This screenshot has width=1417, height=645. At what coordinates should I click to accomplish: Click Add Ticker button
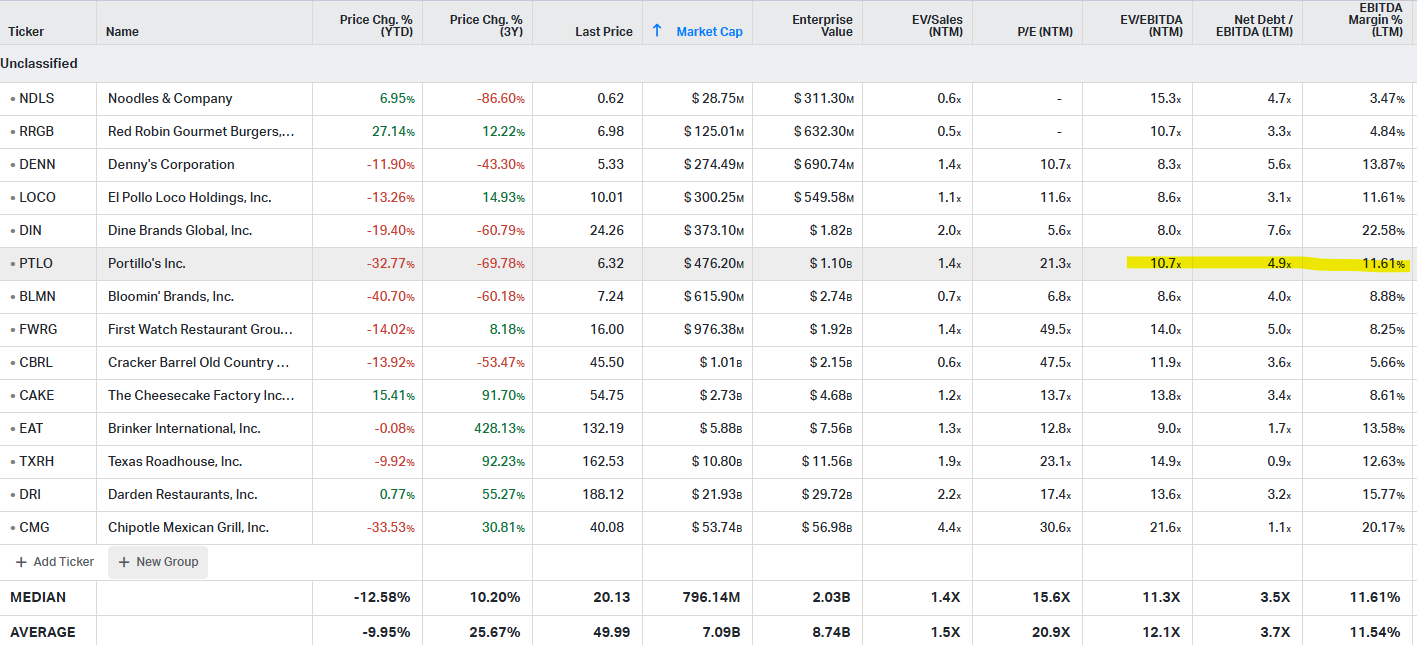pos(54,562)
